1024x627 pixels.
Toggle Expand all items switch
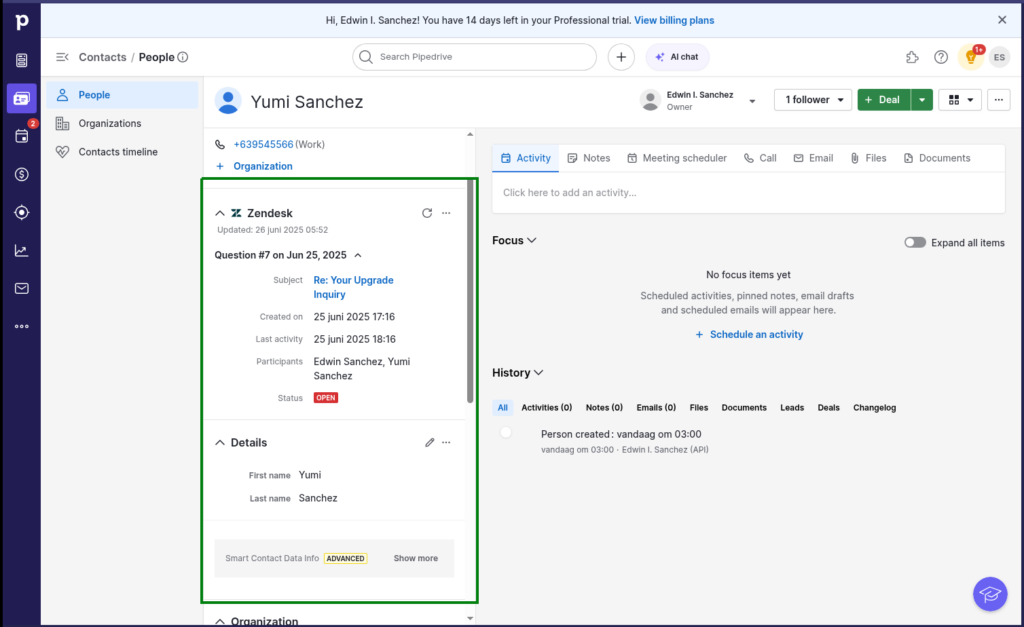tap(915, 242)
